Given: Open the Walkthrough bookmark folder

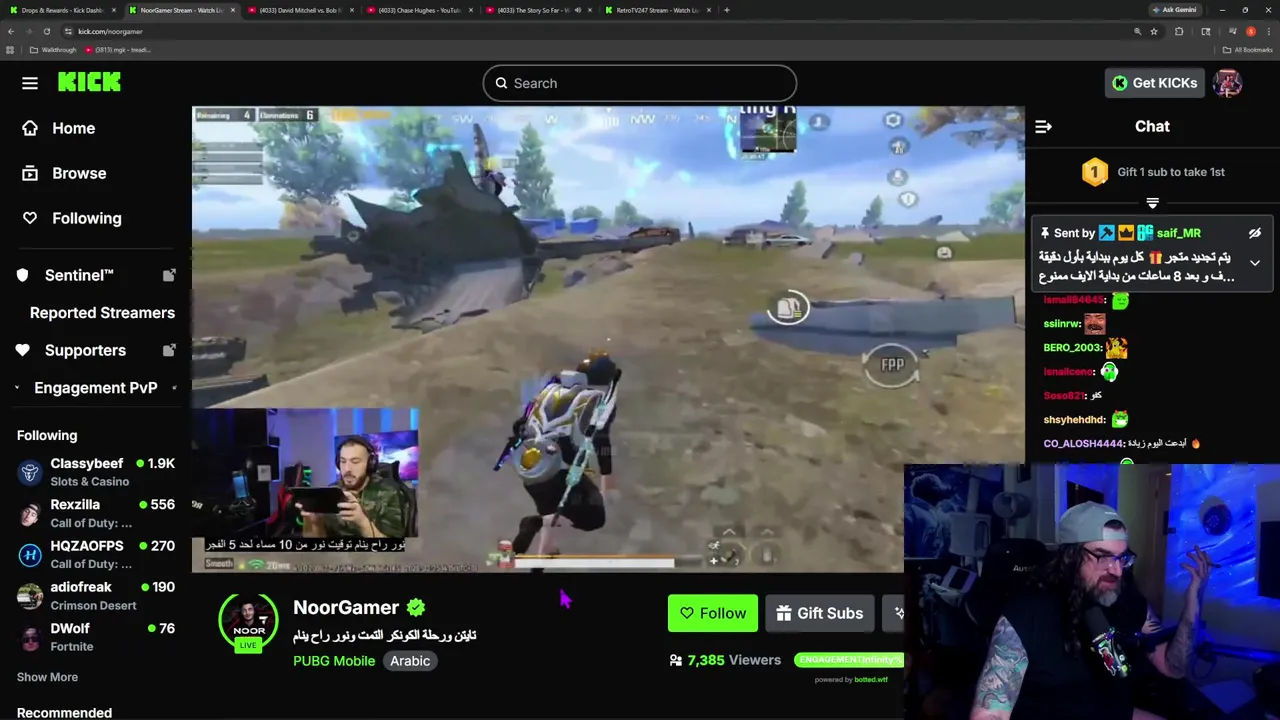Looking at the screenshot, I should [x=53, y=50].
